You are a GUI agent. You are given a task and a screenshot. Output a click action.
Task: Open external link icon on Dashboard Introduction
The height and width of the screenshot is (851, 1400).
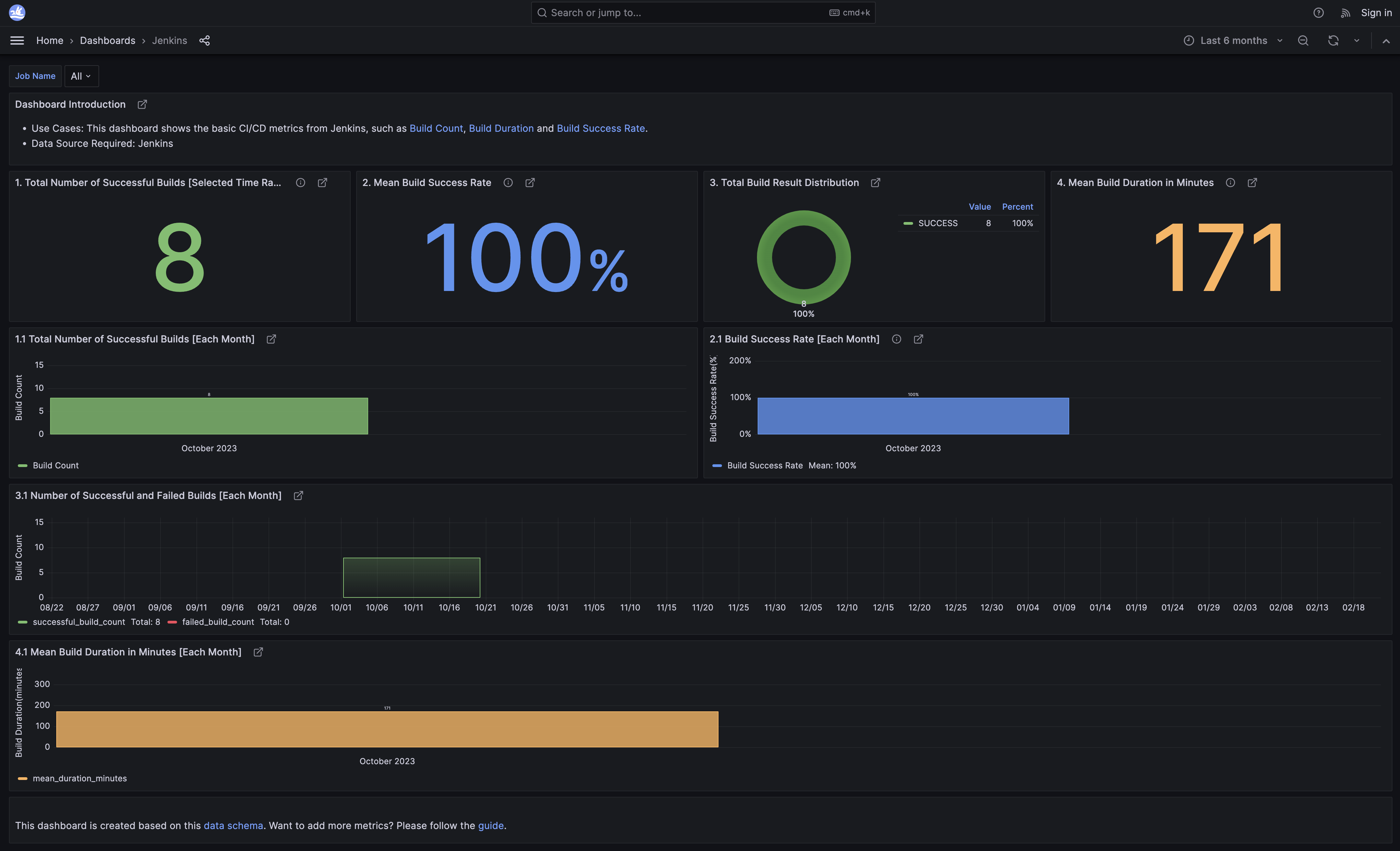pyautogui.click(x=142, y=105)
